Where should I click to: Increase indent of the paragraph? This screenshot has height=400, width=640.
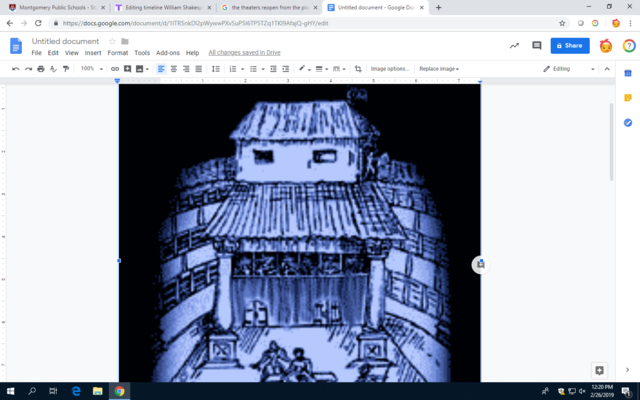pos(286,69)
